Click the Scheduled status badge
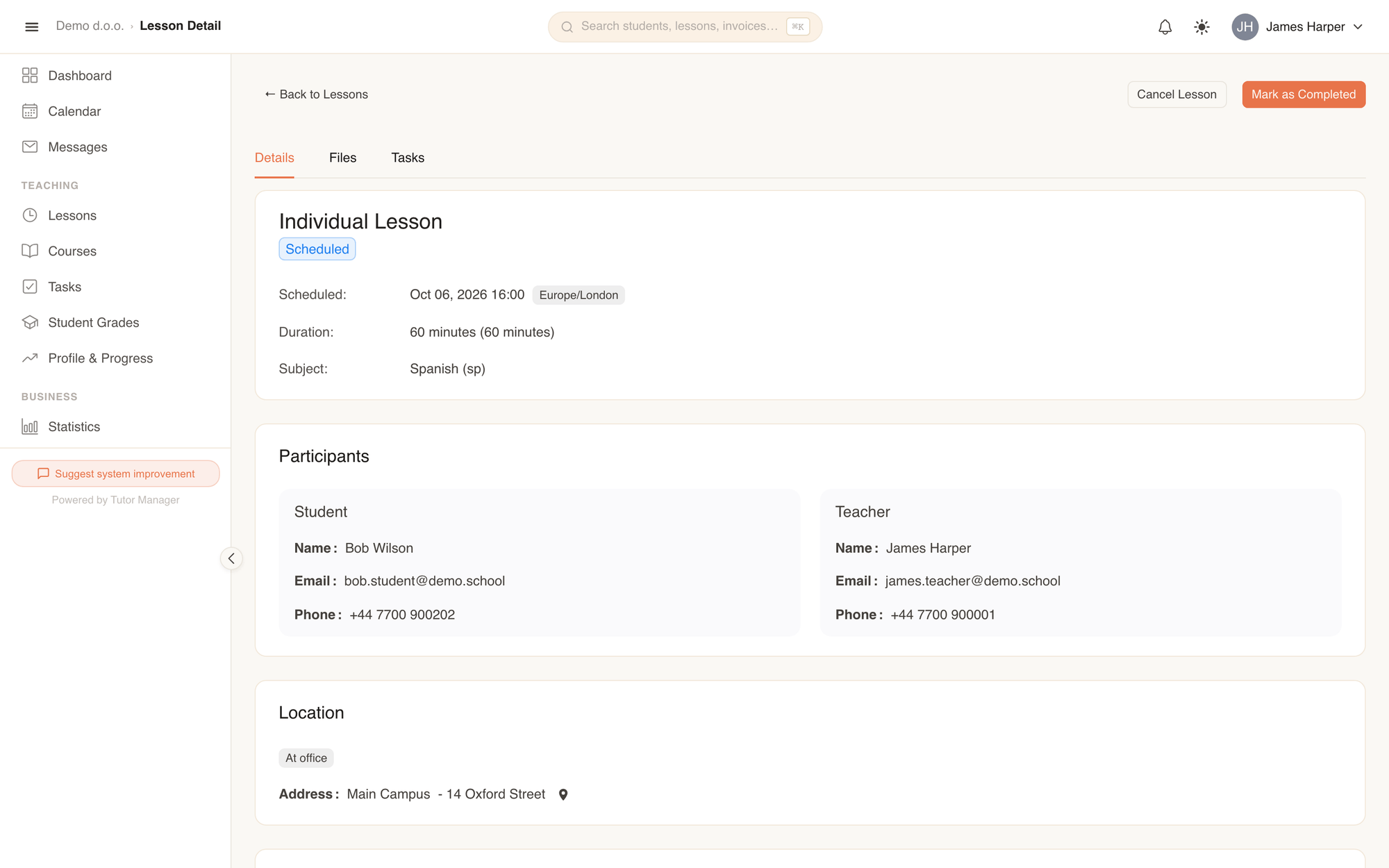 point(317,249)
